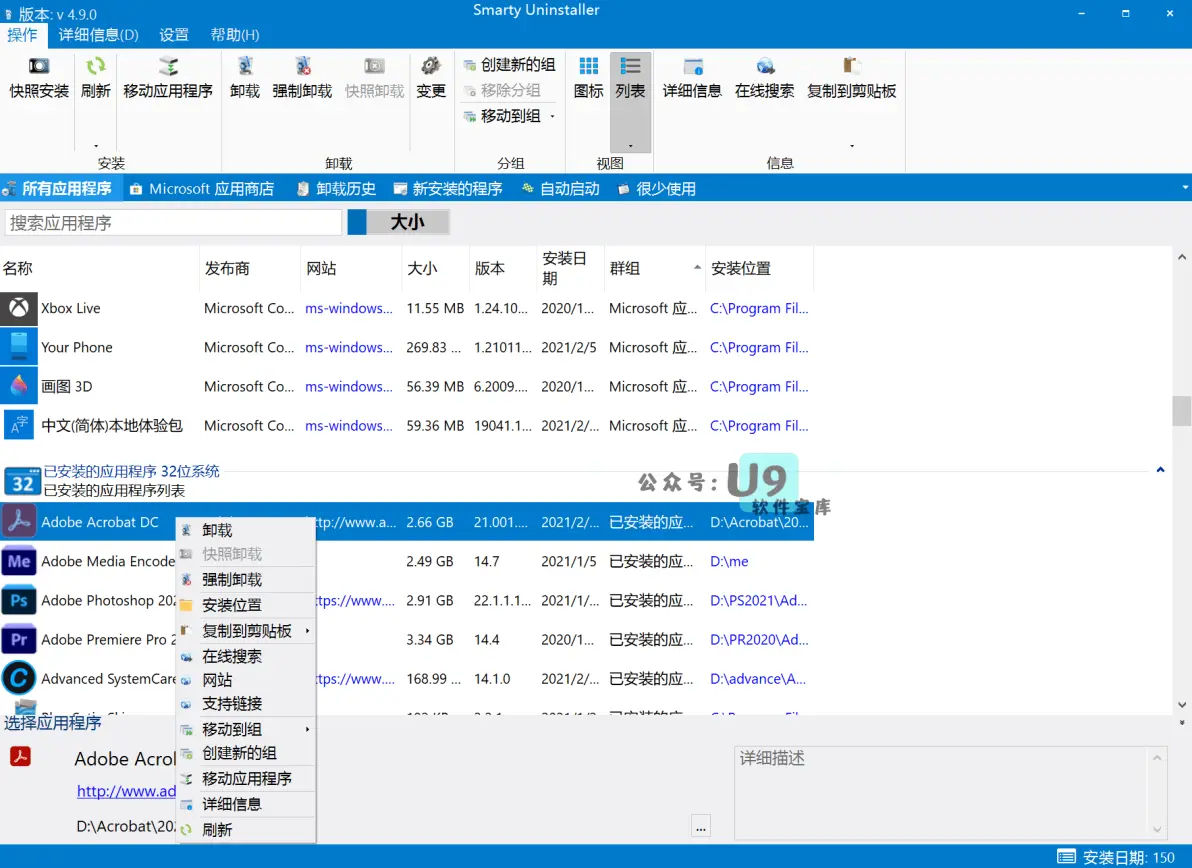Switch to 很少使用 tab

pyautogui.click(x=657, y=188)
